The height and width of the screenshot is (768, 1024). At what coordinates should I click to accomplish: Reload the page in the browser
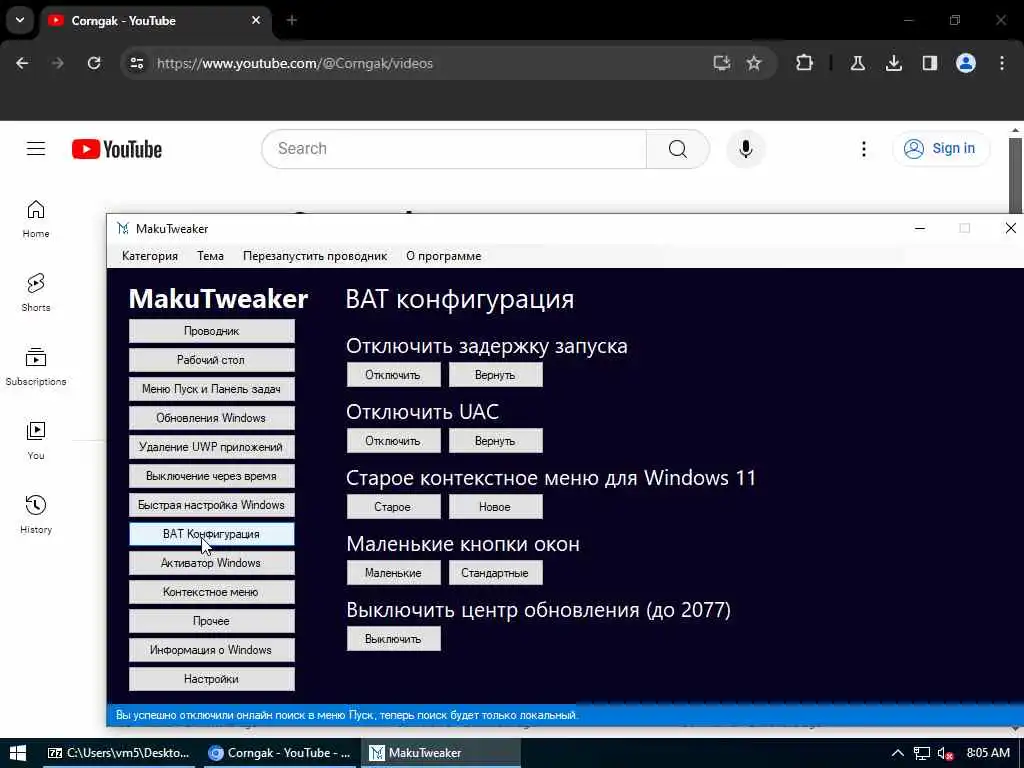coord(94,63)
